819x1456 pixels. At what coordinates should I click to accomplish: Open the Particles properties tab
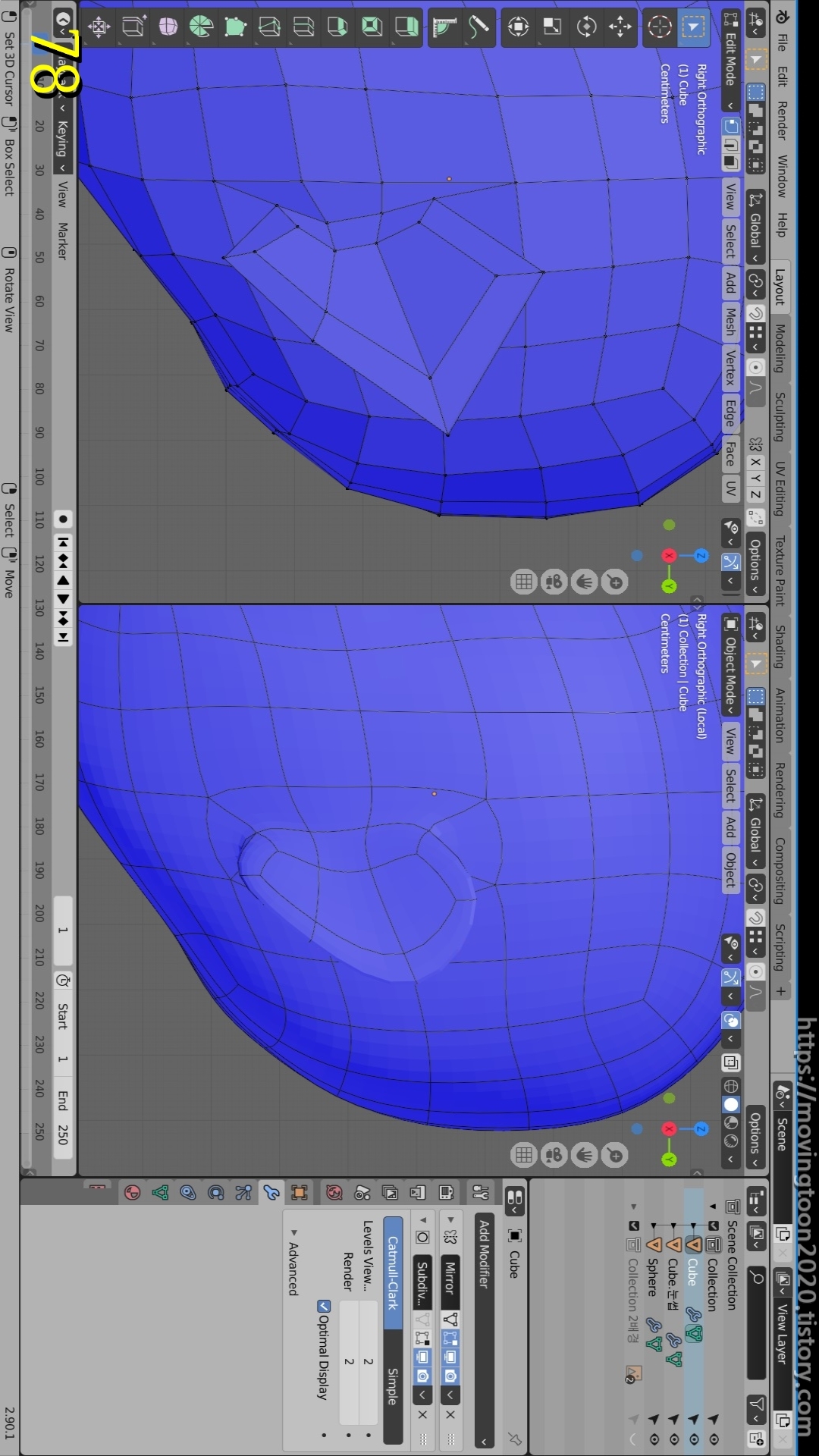click(243, 1193)
